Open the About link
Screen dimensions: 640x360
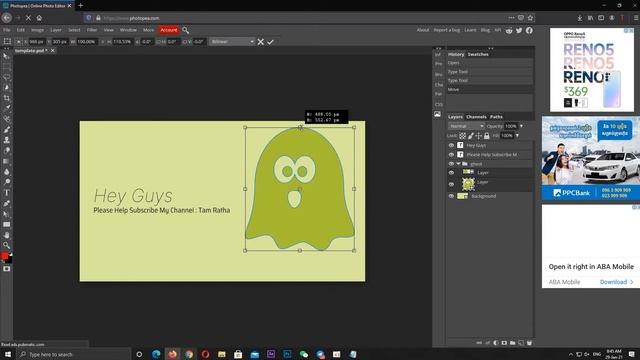[423, 30]
